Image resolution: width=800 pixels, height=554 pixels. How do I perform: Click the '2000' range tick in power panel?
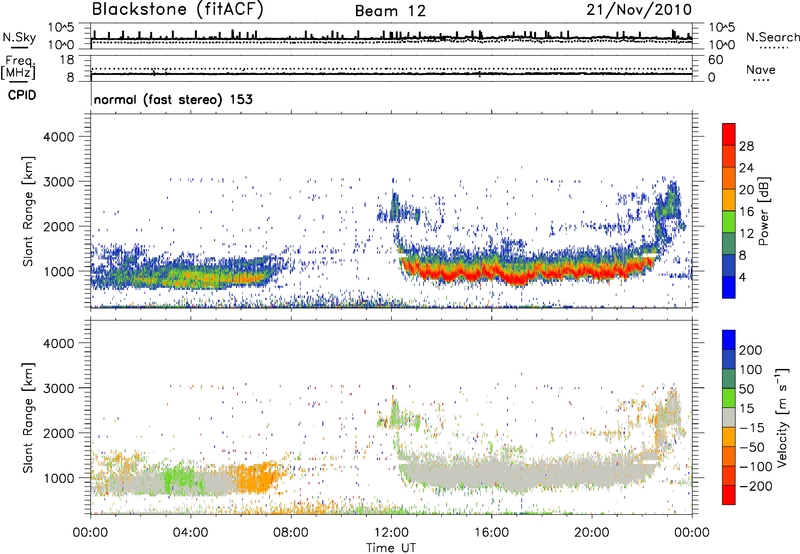click(x=58, y=226)
